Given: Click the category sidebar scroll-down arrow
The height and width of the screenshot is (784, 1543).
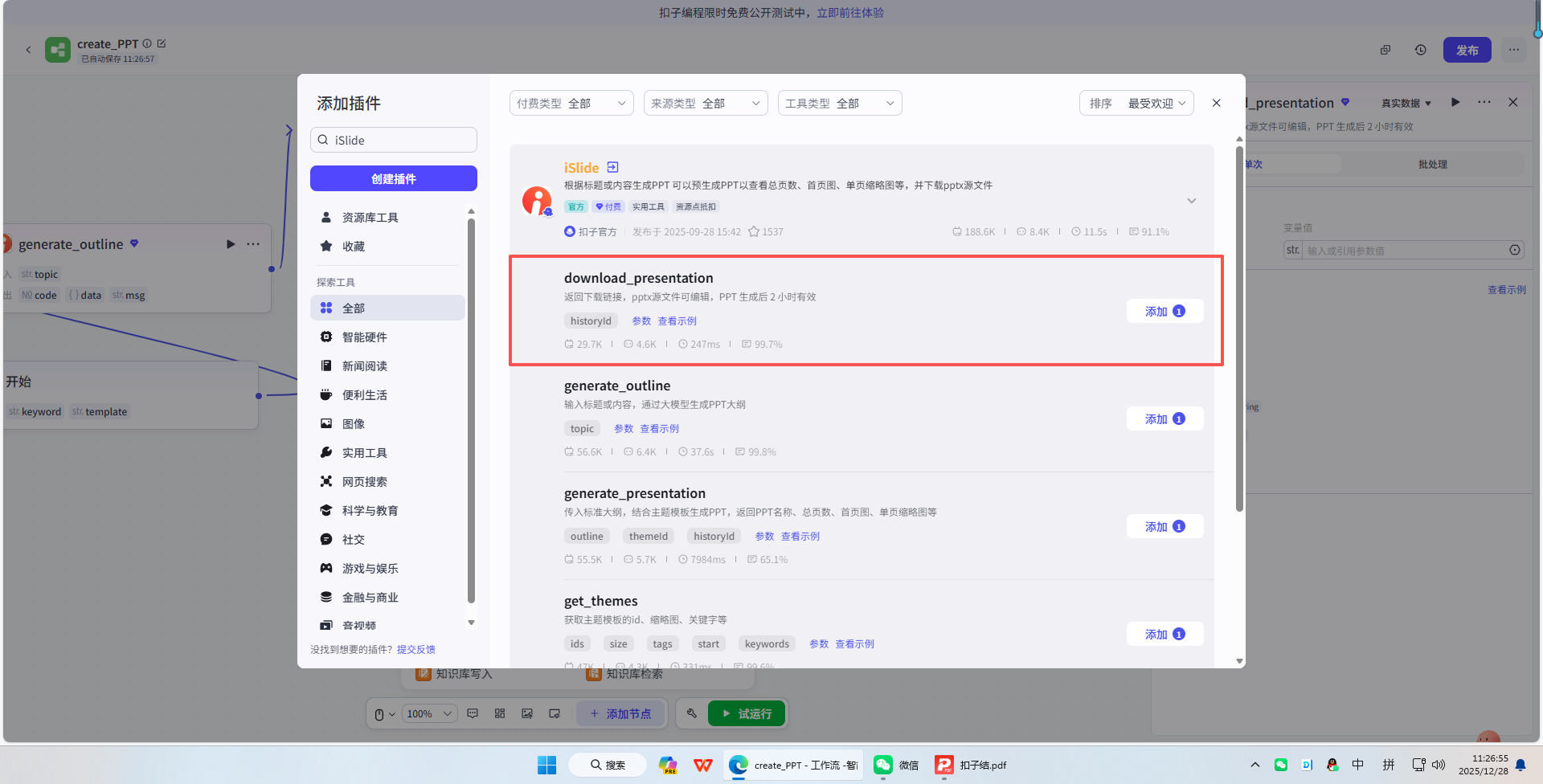Looking at the screenshot, I should [472, 623].
